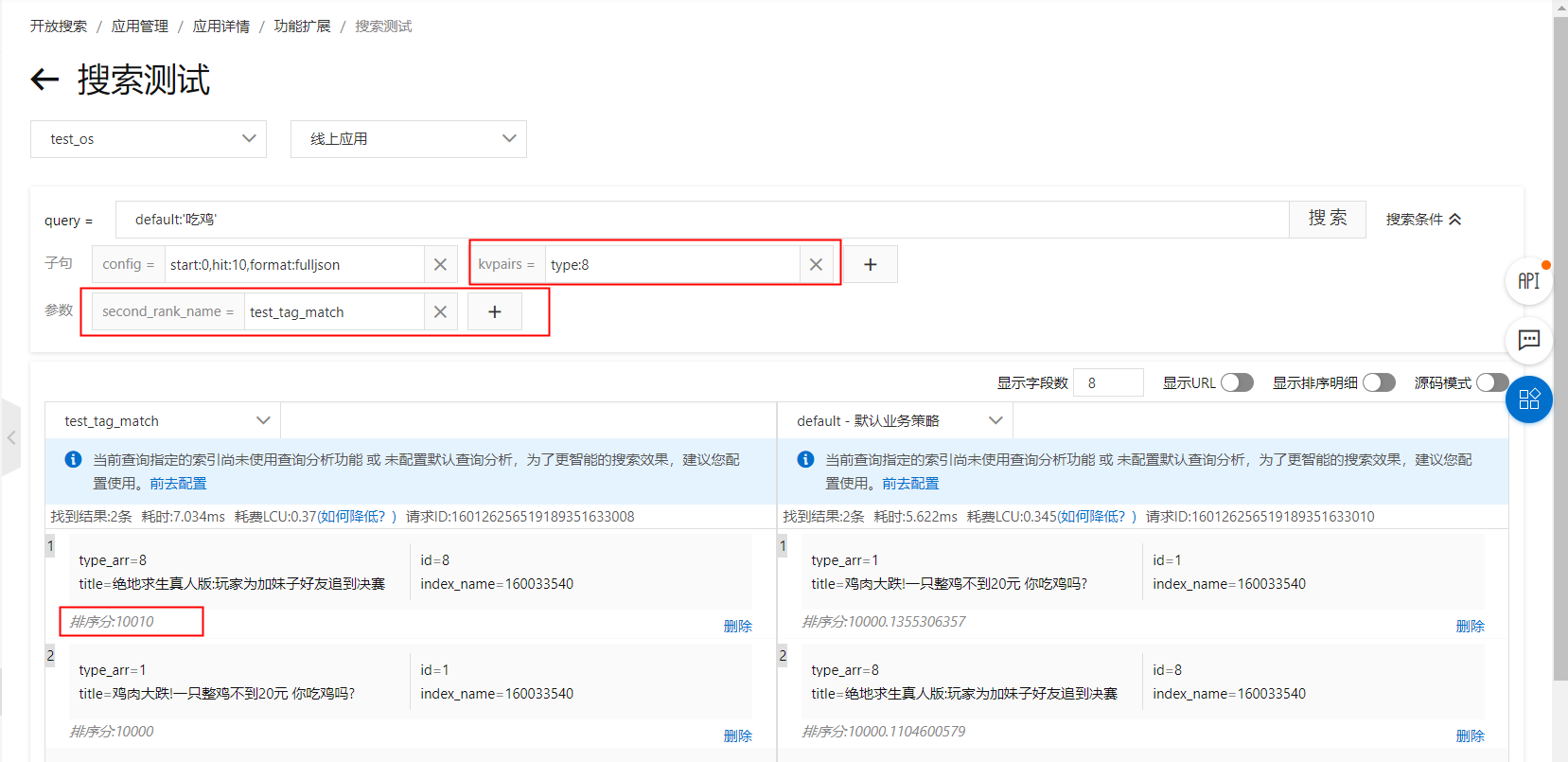Click the back arrow beside 搜索测试

click(44, 80)
